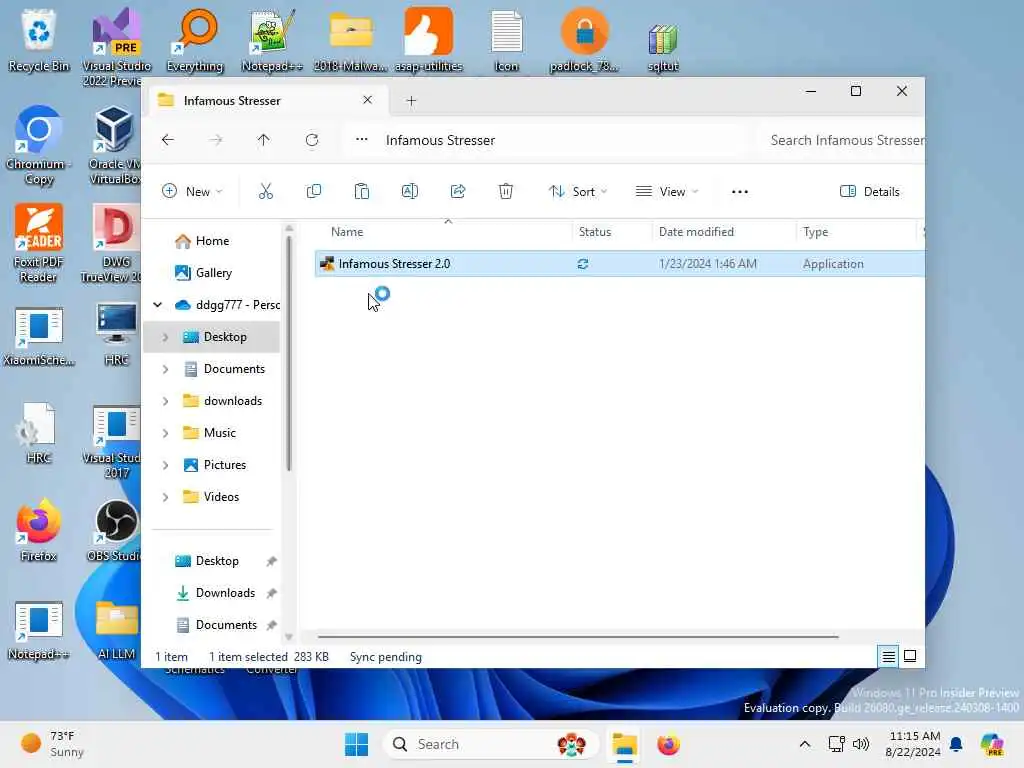Select Gallery in the navigation pane

click(214, 273)
